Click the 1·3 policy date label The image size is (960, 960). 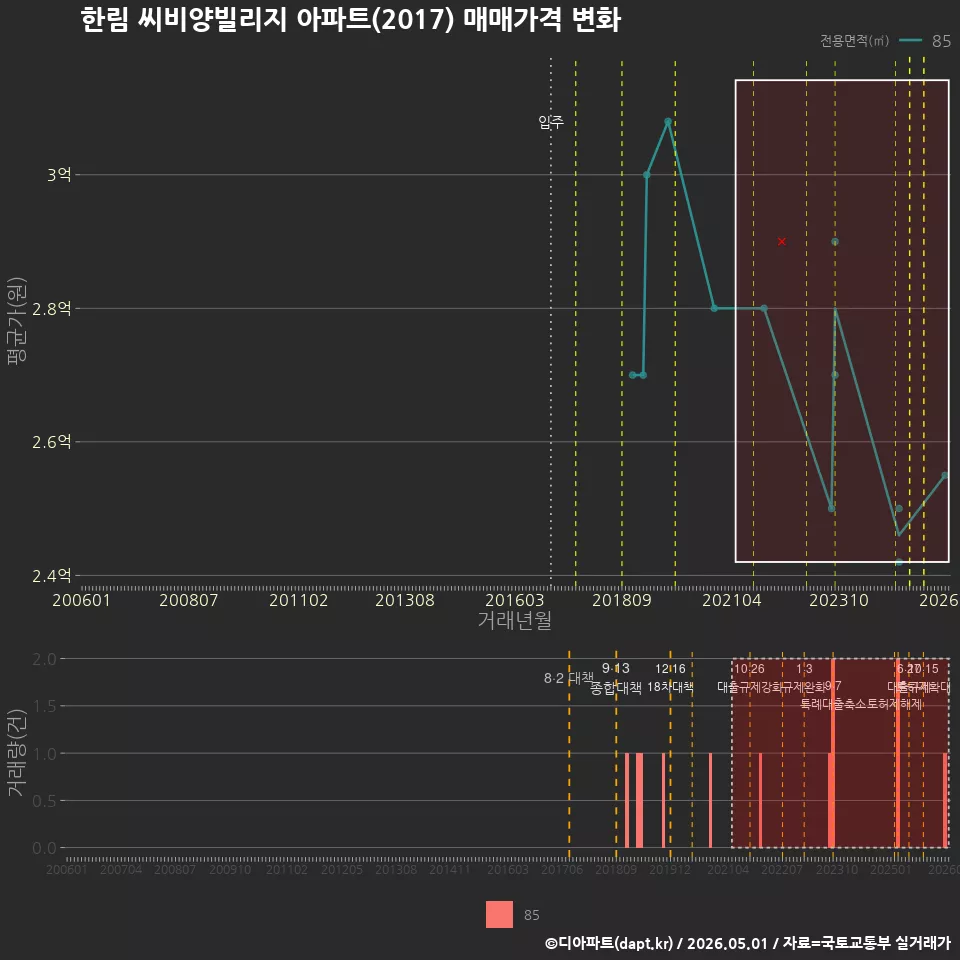point(804,669)
